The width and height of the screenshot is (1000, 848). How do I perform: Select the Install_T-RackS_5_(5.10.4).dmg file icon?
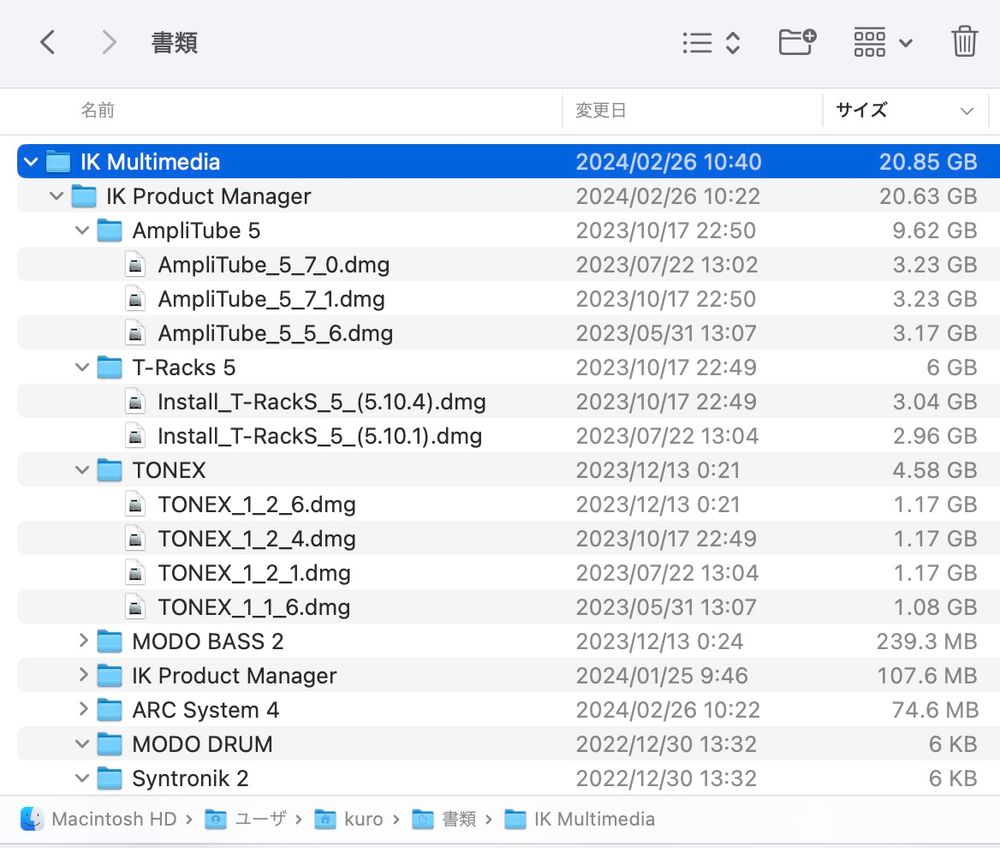pos(135,402)
